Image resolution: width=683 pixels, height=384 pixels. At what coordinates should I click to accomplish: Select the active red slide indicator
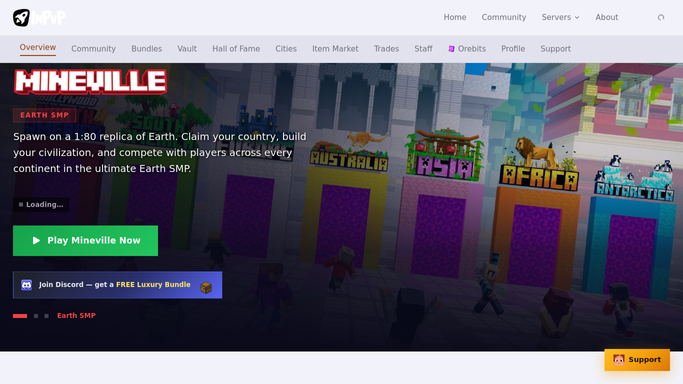[20, 316]
